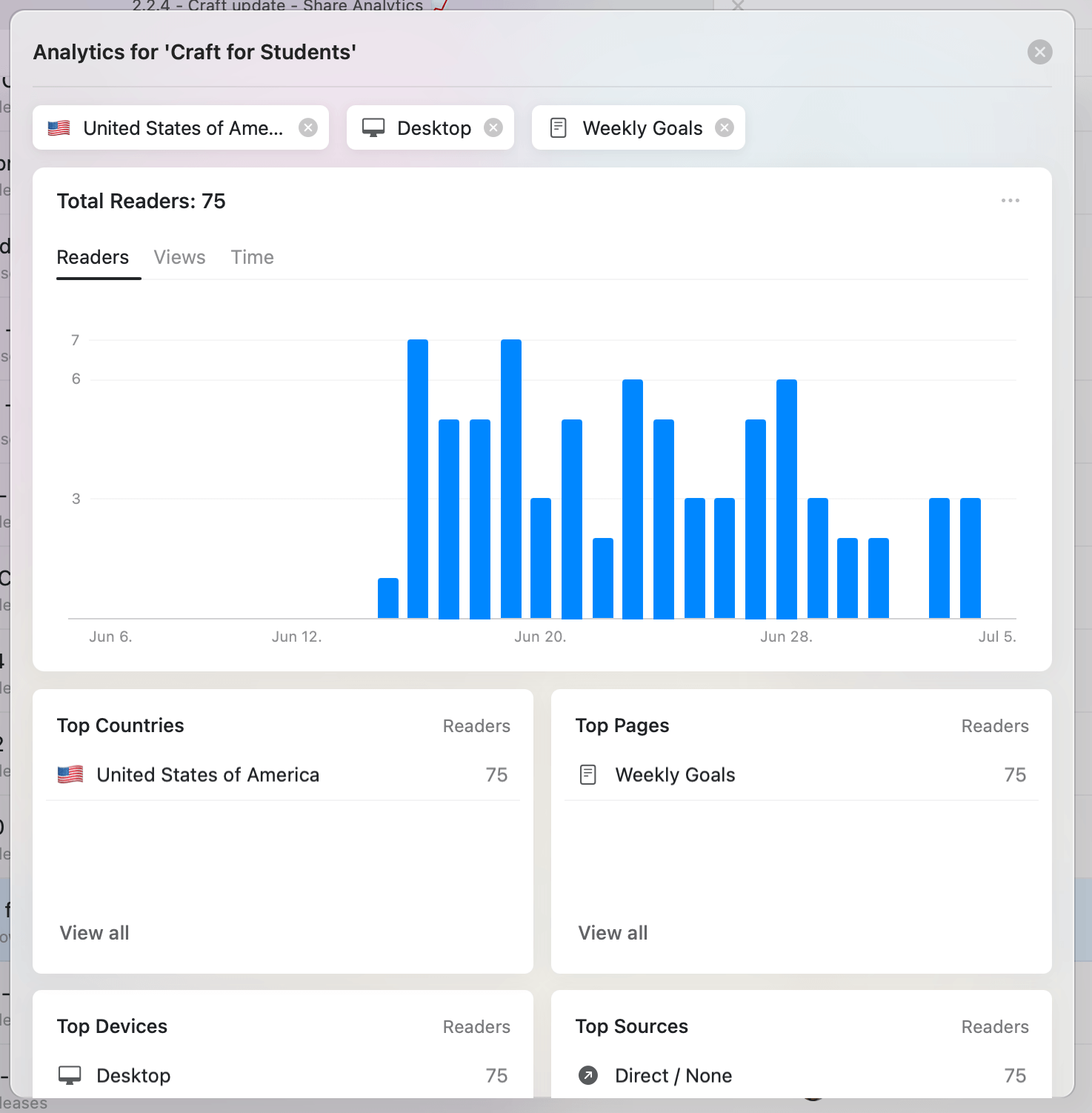View all Top Countries

point(94,932)
